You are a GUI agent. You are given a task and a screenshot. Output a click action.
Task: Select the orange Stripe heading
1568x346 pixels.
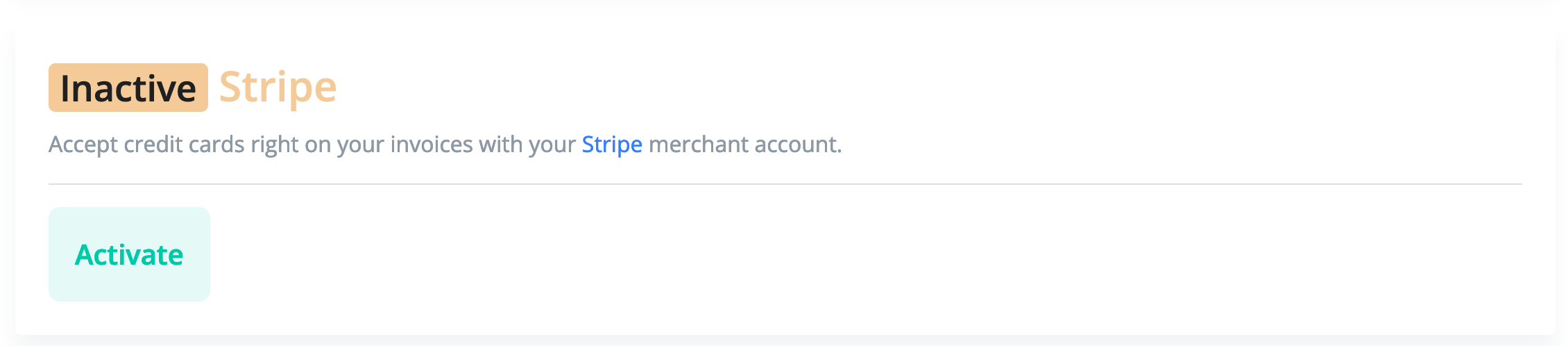(278, 88)
